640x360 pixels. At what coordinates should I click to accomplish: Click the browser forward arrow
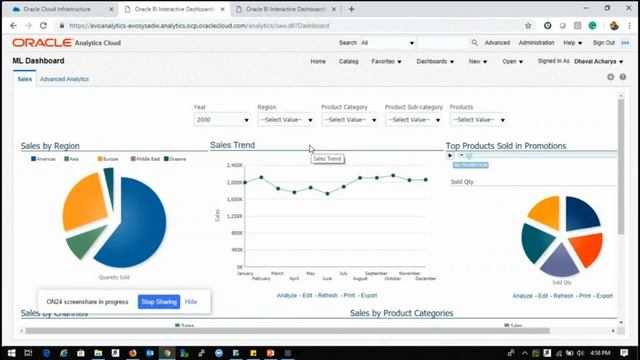point(28,26)
